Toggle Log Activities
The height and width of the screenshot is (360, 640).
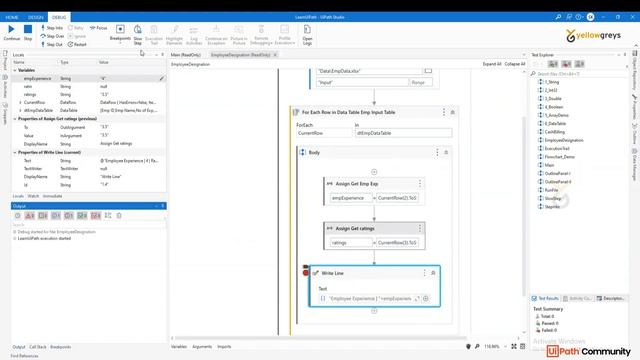[194, 35]
